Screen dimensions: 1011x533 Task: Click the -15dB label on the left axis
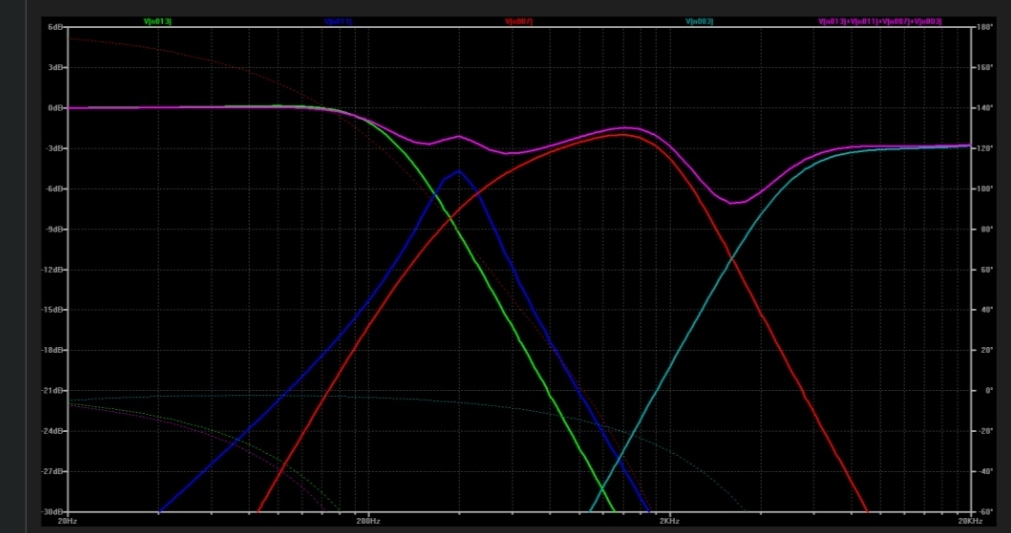pos(53,310)
